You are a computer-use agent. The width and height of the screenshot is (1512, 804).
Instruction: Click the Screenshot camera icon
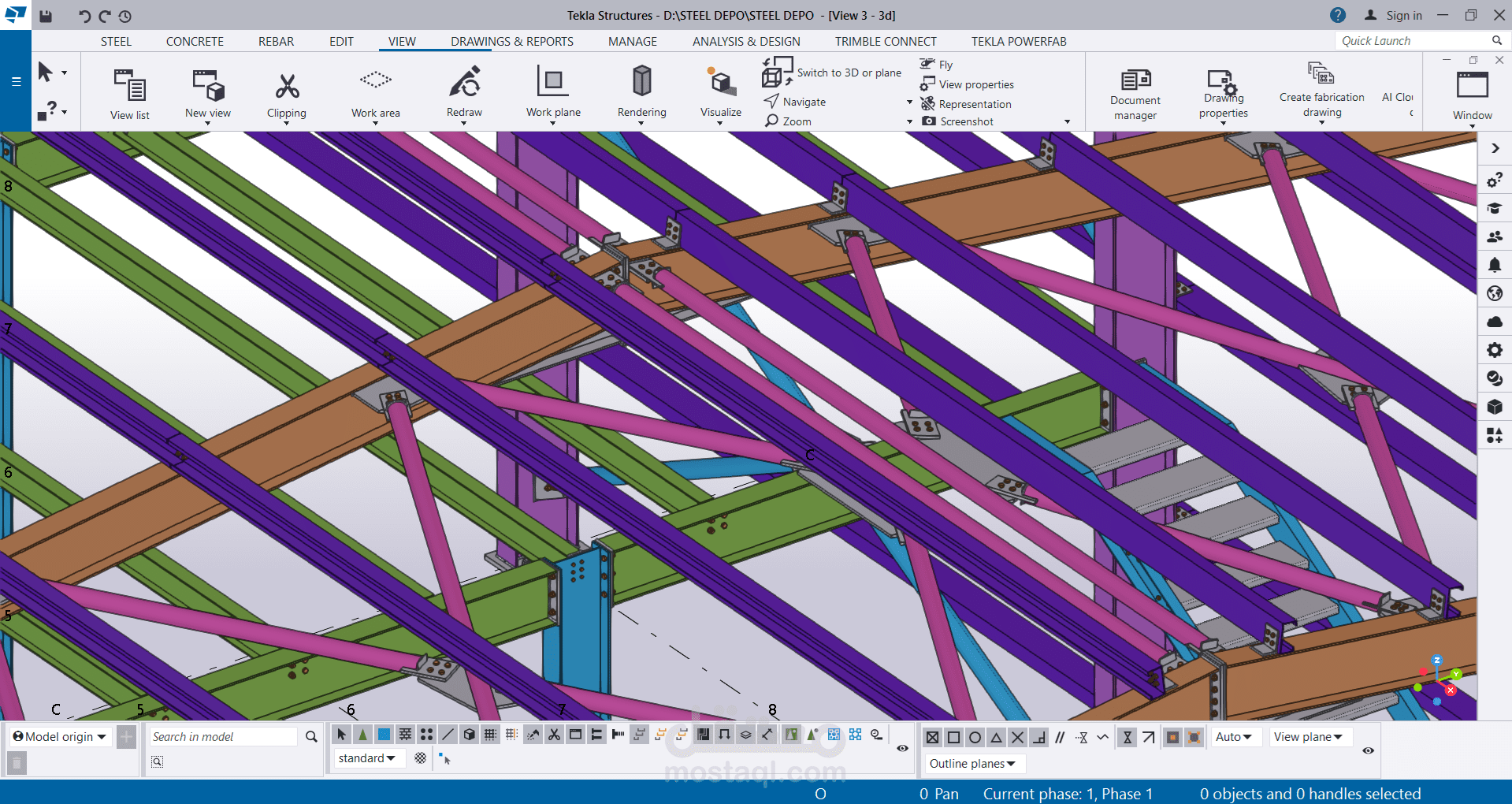929,121
